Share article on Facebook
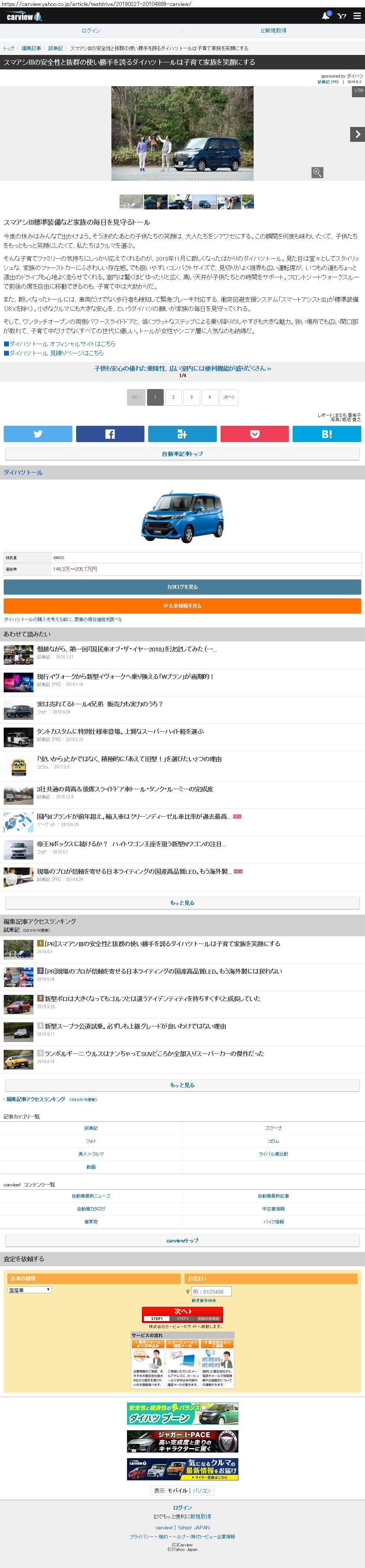365x1568 pixels. pyautogui.click(x=110, y=434)
